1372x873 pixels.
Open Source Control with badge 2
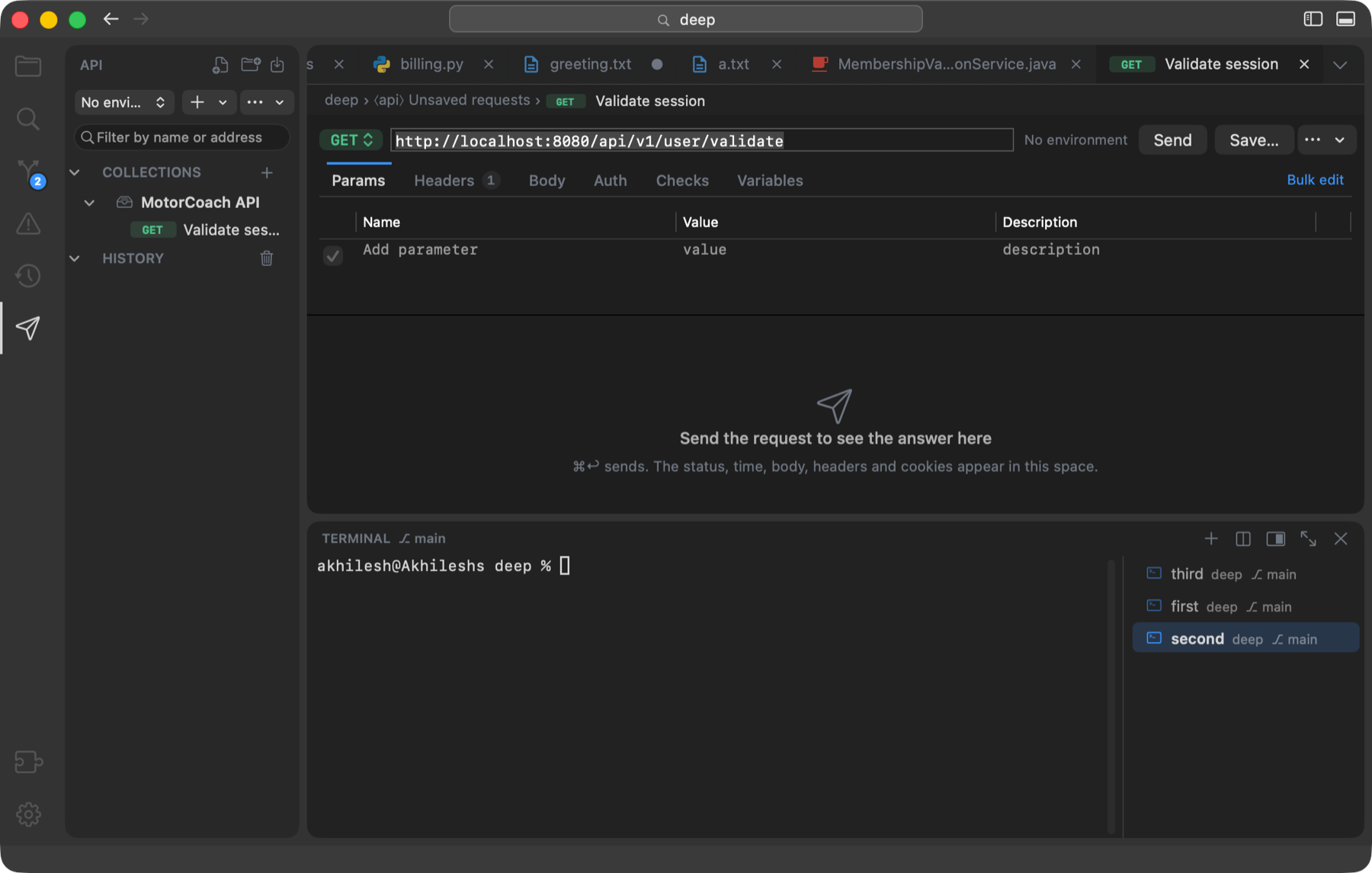point(30,172)
